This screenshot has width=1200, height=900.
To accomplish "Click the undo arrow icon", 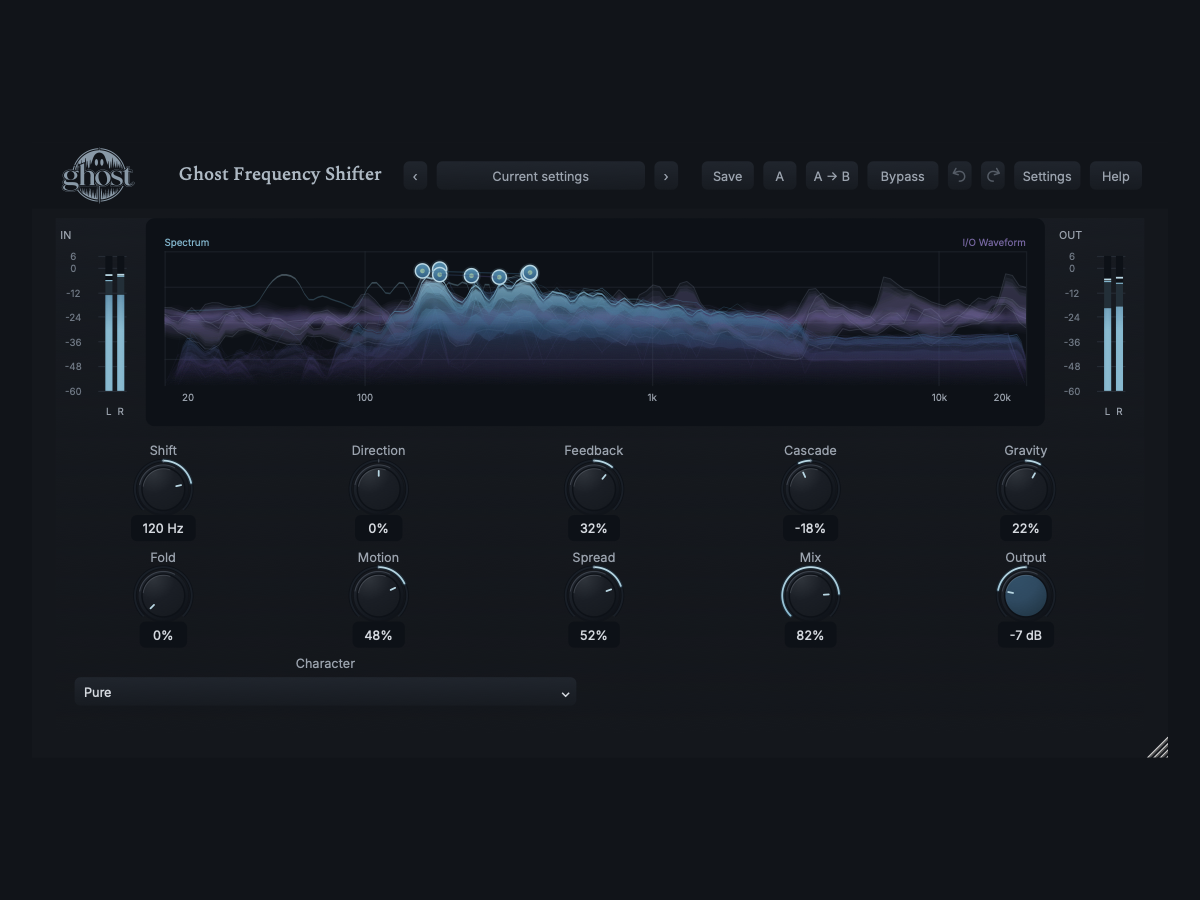I will pos(959,176).
